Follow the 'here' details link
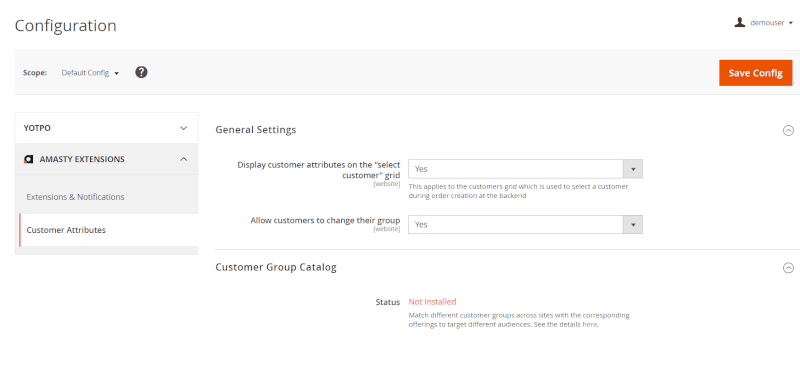This screenshot has width=800, height=368. [589, 324]
